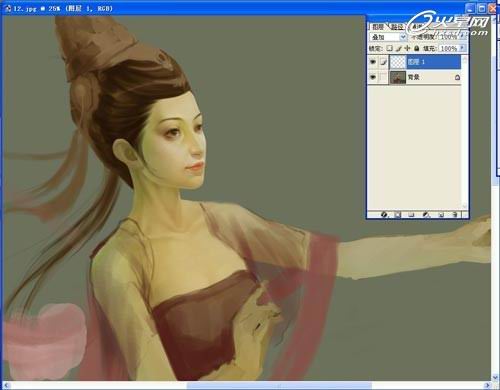The height and width of the screenshot is (390, 500).
Task: Click the Add layer style icon
Action: (384, 215)
